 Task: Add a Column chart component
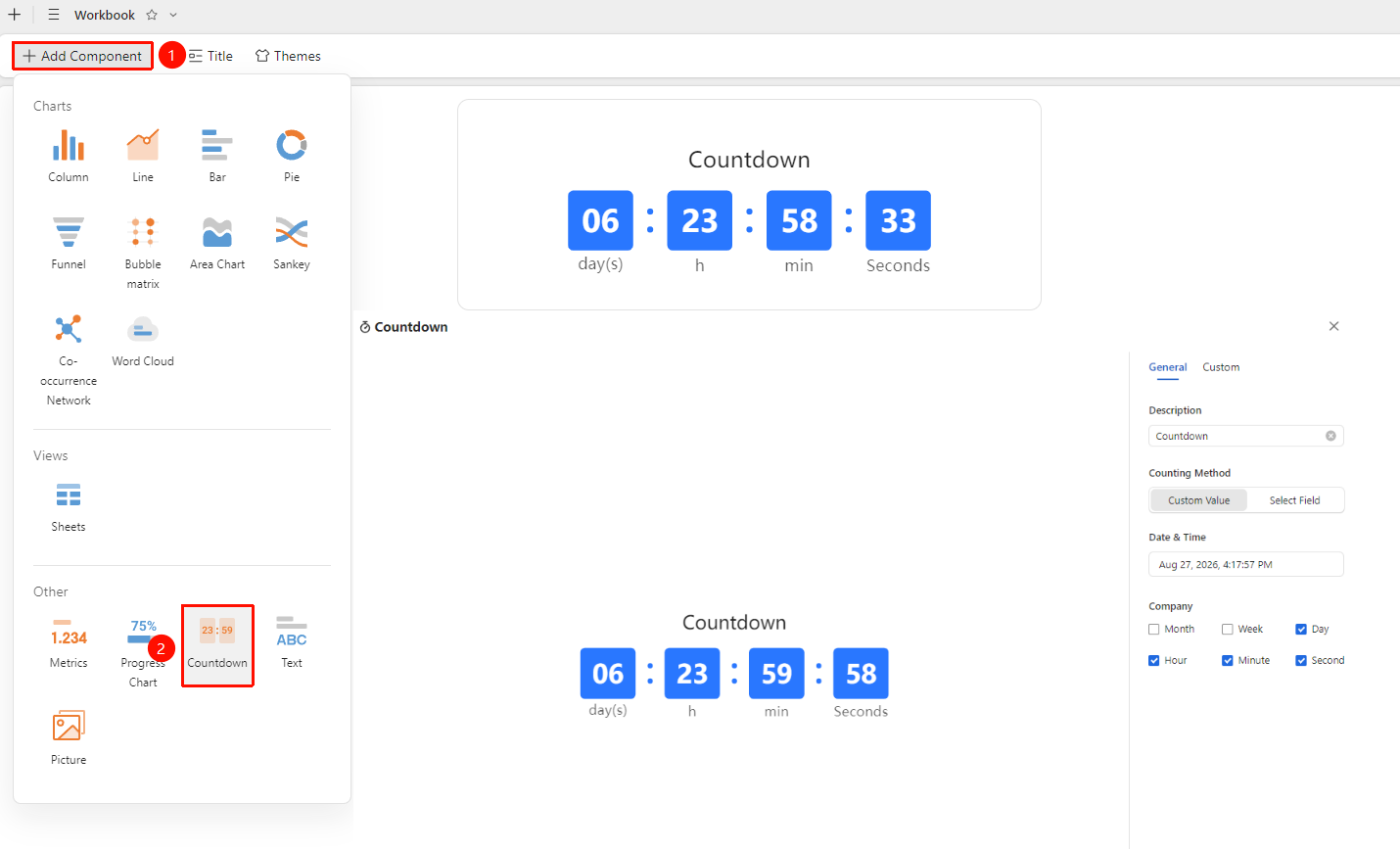tap(69, 156)
